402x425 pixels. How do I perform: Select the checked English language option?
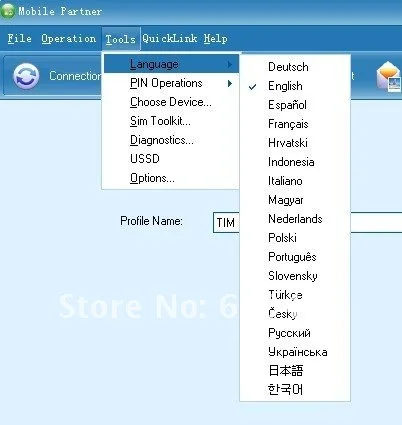(x=295, y=86)
